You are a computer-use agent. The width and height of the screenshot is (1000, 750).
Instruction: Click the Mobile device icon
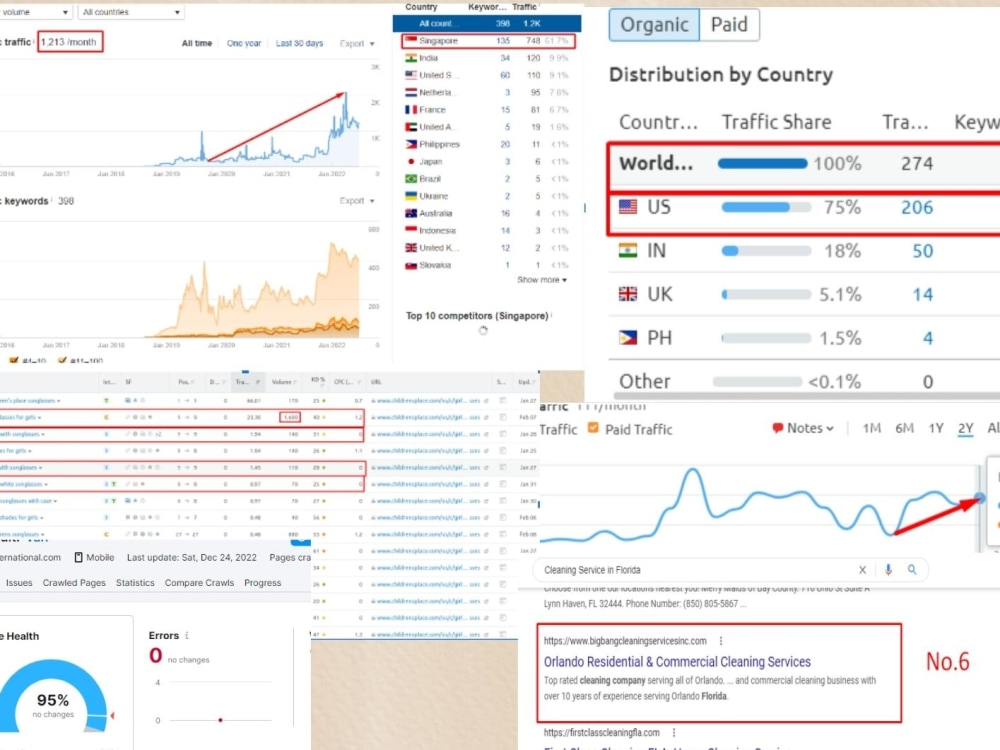click(78, 557)
